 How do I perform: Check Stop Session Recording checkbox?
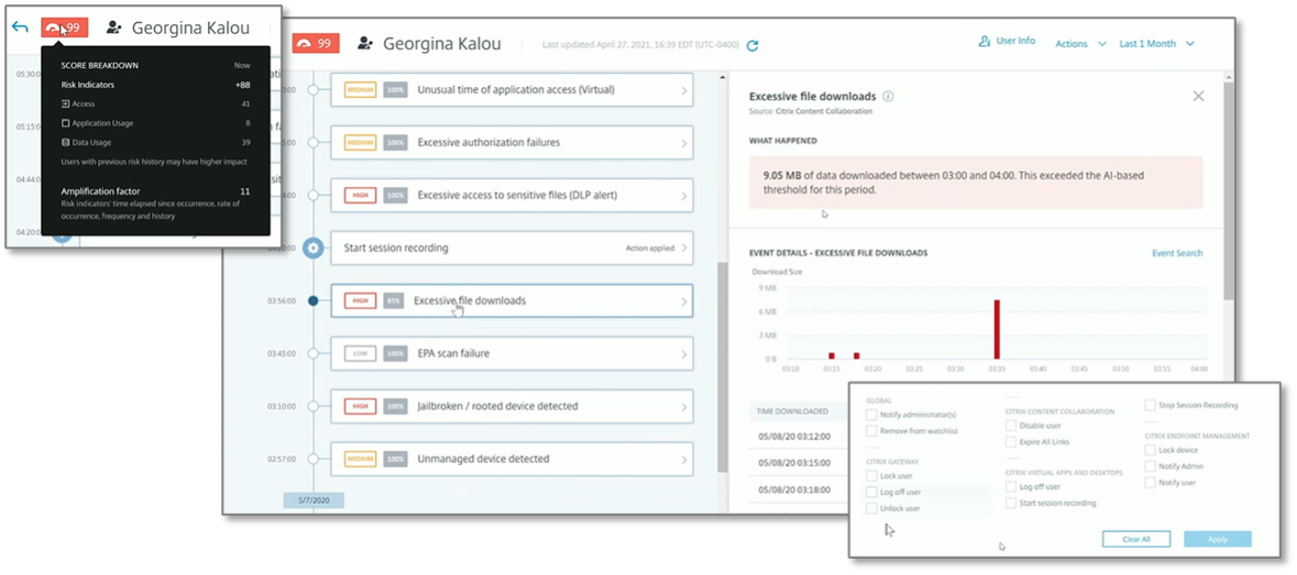tap(1150, 405)
